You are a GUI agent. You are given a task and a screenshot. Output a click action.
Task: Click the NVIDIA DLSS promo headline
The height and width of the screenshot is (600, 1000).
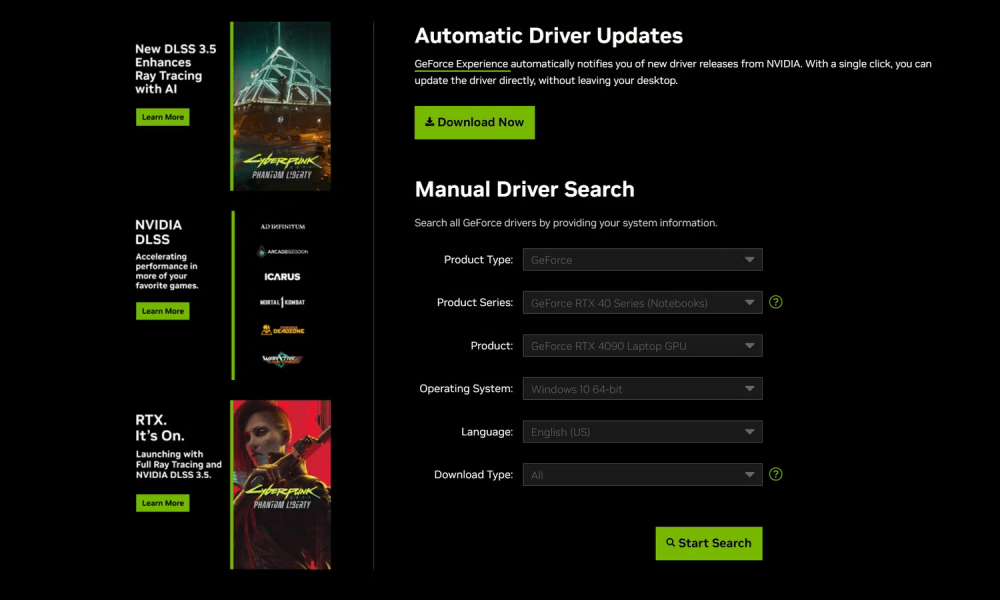[x=158, y=232]
